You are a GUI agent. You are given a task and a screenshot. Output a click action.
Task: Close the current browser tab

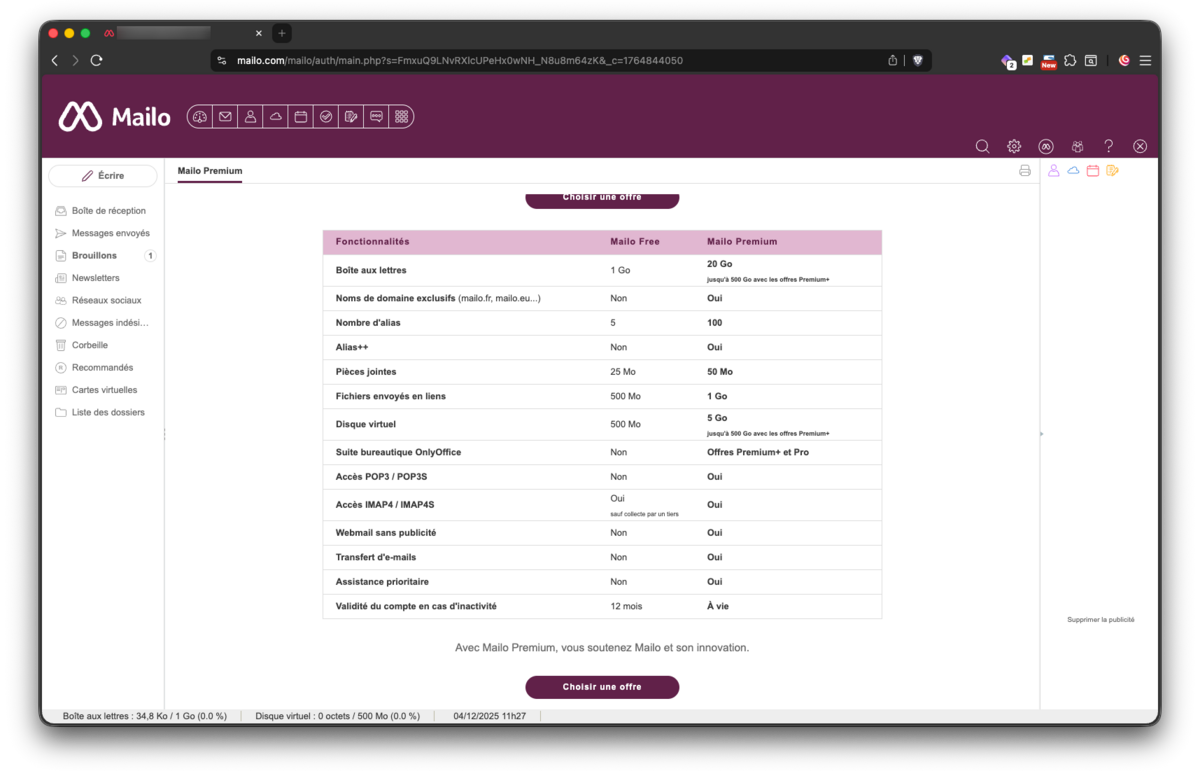[259, 33]
